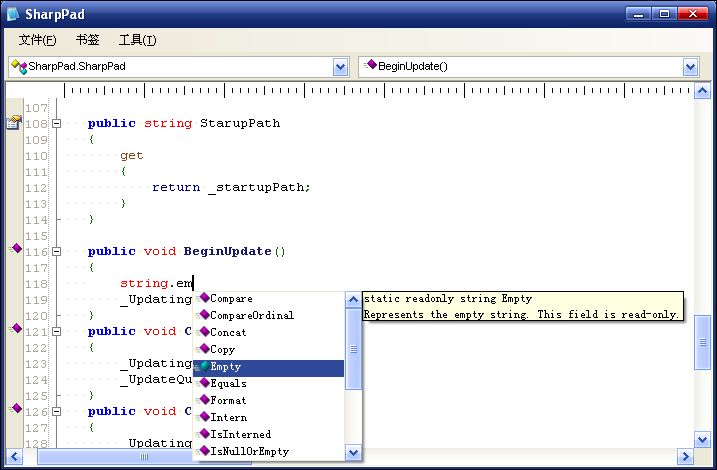
Task: Click the method marker icon at line 126
Action: tap(16, 409)
